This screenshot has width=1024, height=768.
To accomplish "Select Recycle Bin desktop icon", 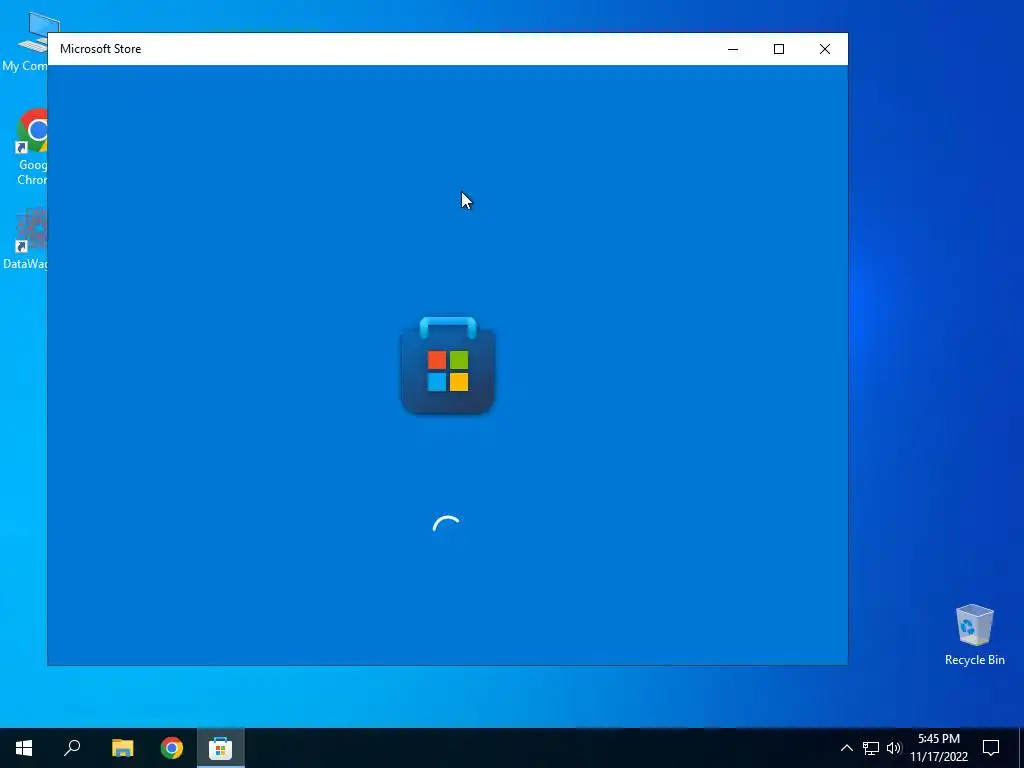I will click(x=974, y=635).
